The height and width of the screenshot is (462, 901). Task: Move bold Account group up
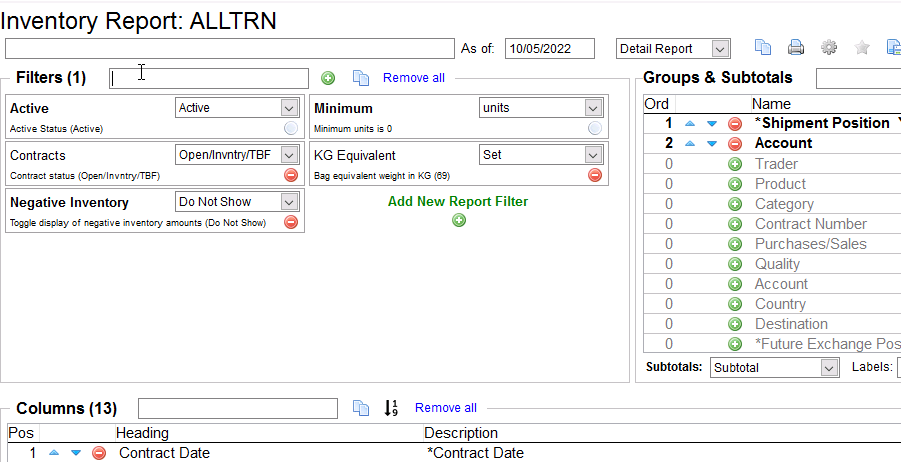[x=690, y=144]
